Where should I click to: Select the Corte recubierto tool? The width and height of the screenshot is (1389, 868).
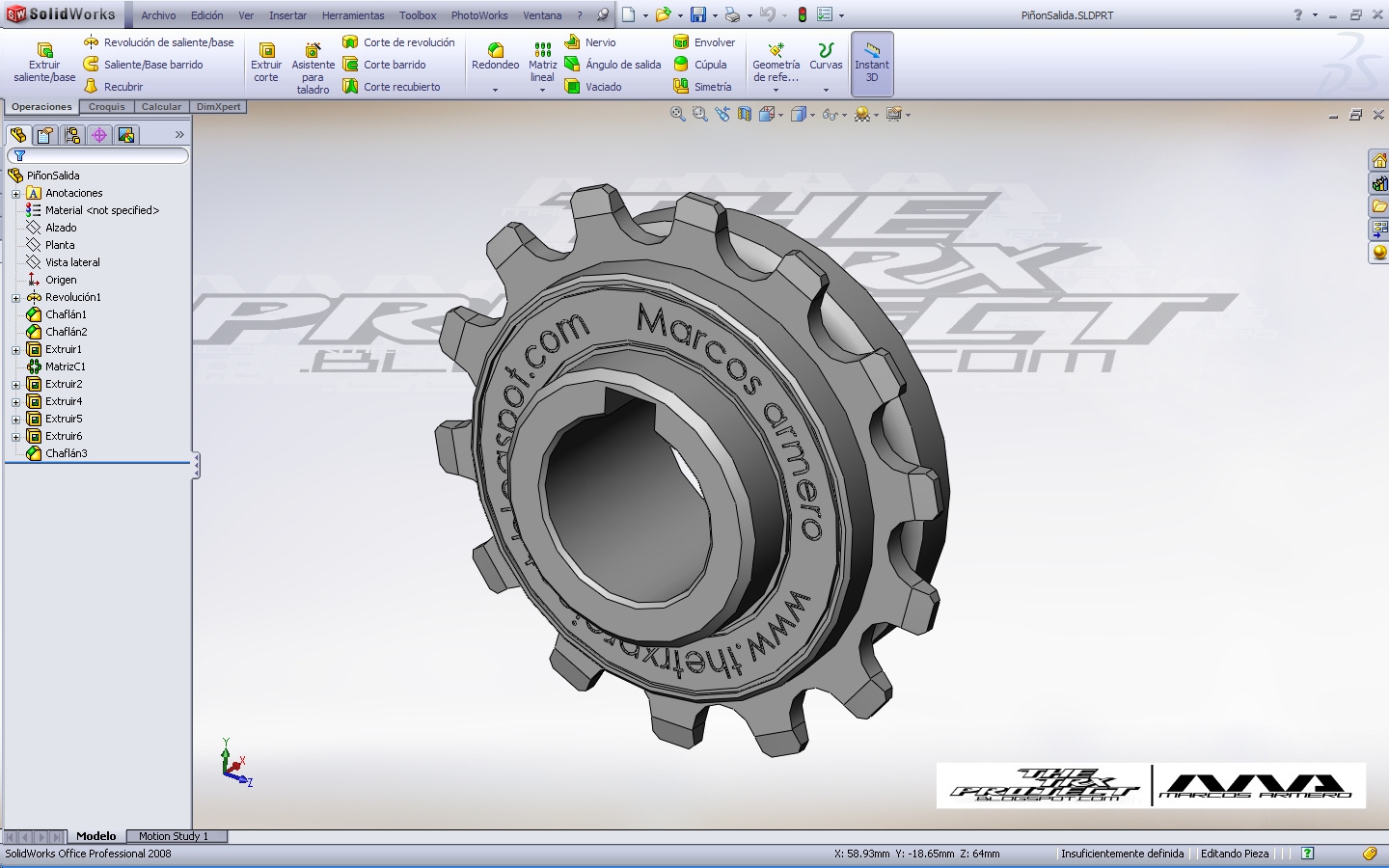coord(392,87)
